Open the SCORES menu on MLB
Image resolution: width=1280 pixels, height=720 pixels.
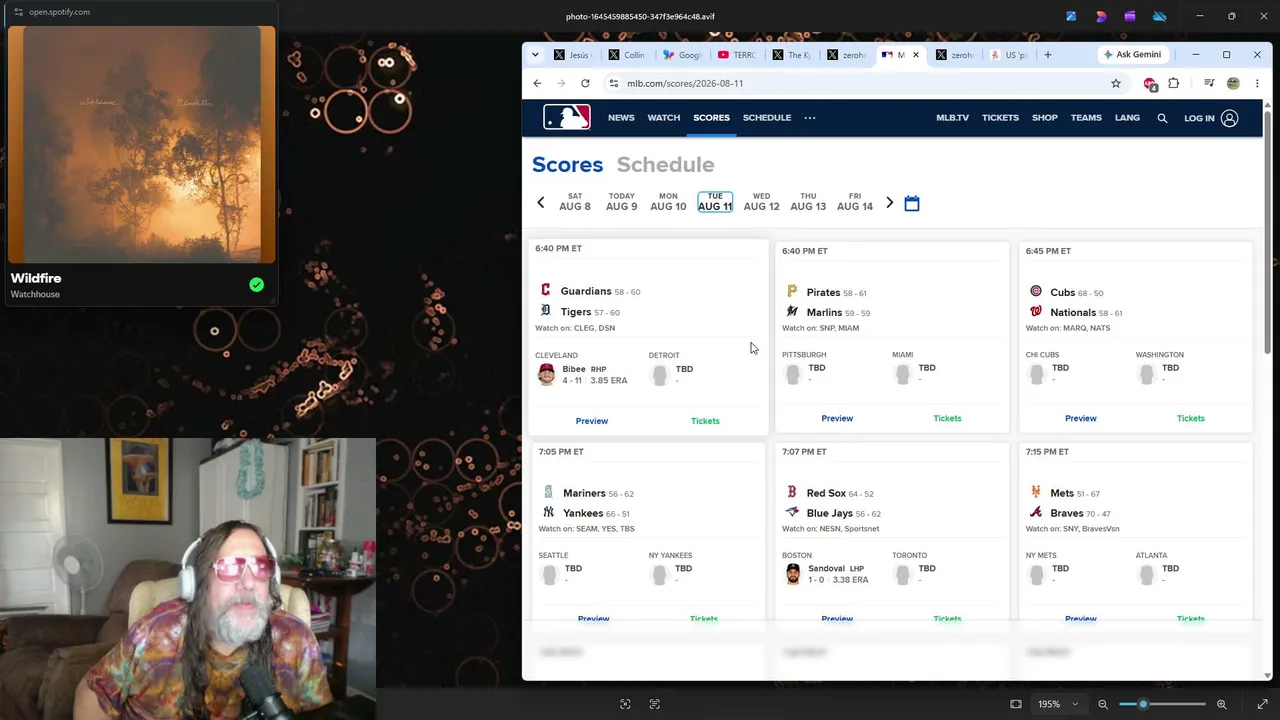tap(712, 118)
